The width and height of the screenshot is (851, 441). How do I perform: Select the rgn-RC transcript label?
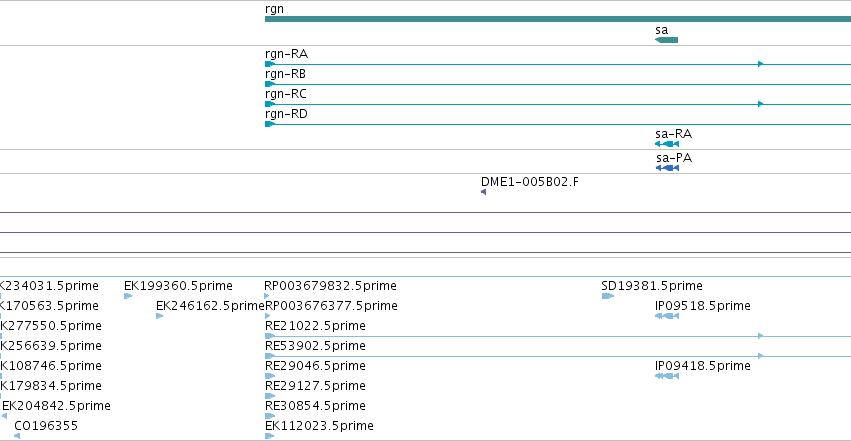(286, 94)
